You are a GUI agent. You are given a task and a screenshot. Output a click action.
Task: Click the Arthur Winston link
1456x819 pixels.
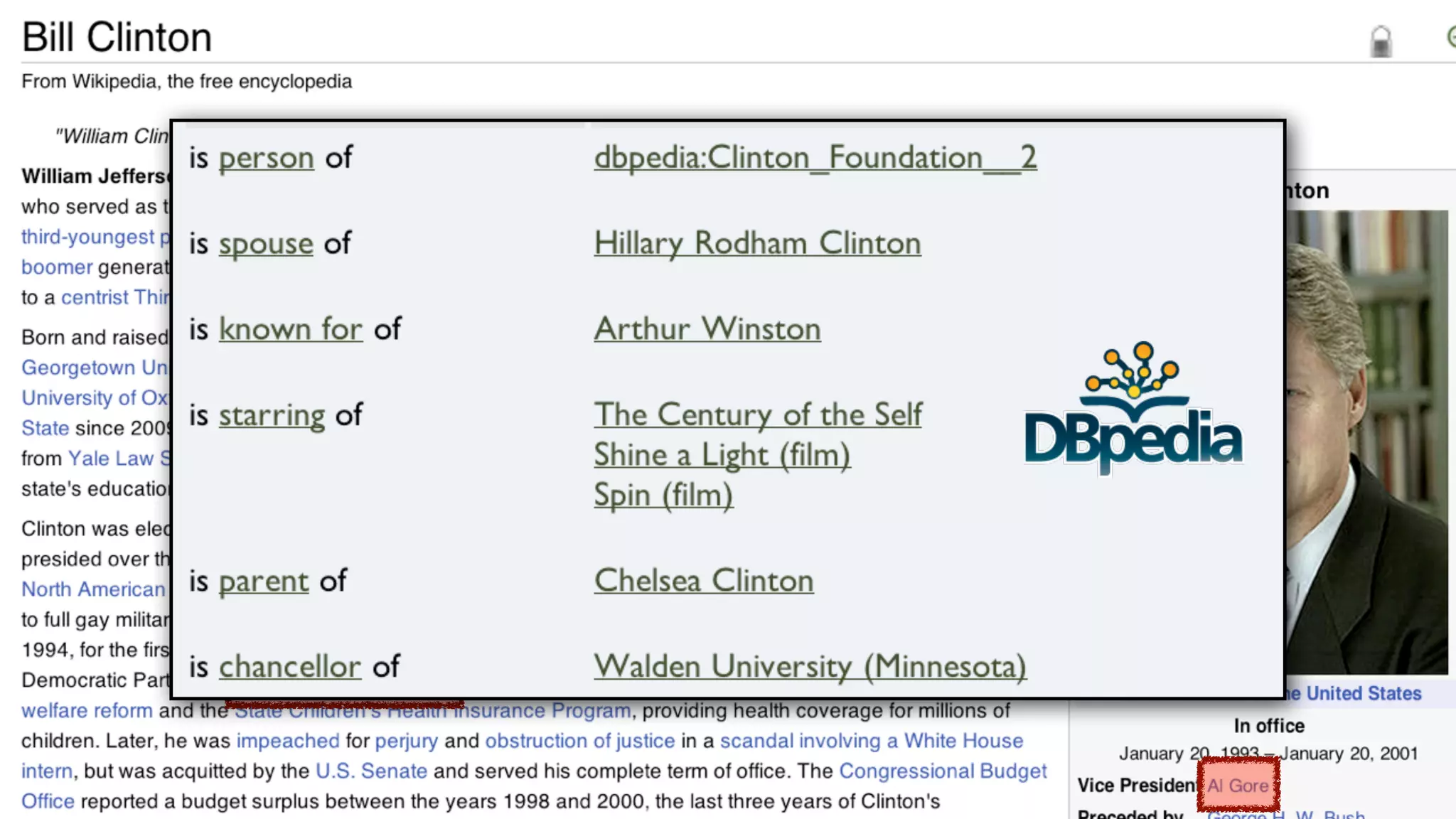coord(707,330)
